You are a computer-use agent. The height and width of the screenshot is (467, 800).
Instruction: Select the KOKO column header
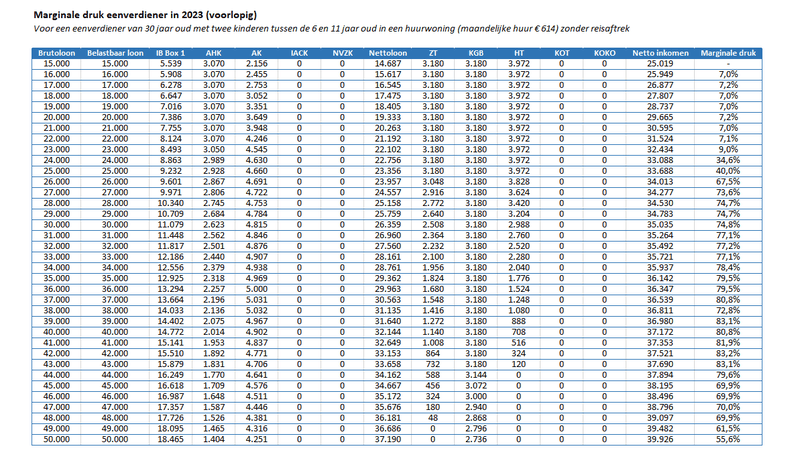click(605, 53)
